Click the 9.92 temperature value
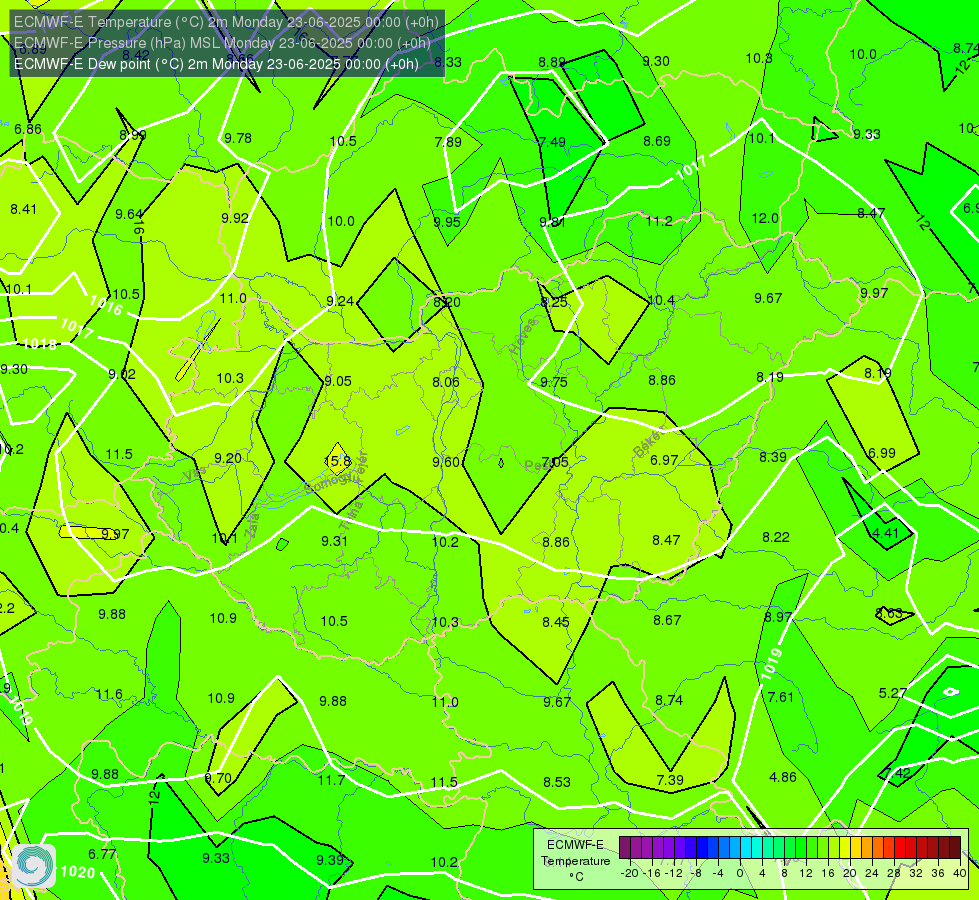 235,219
